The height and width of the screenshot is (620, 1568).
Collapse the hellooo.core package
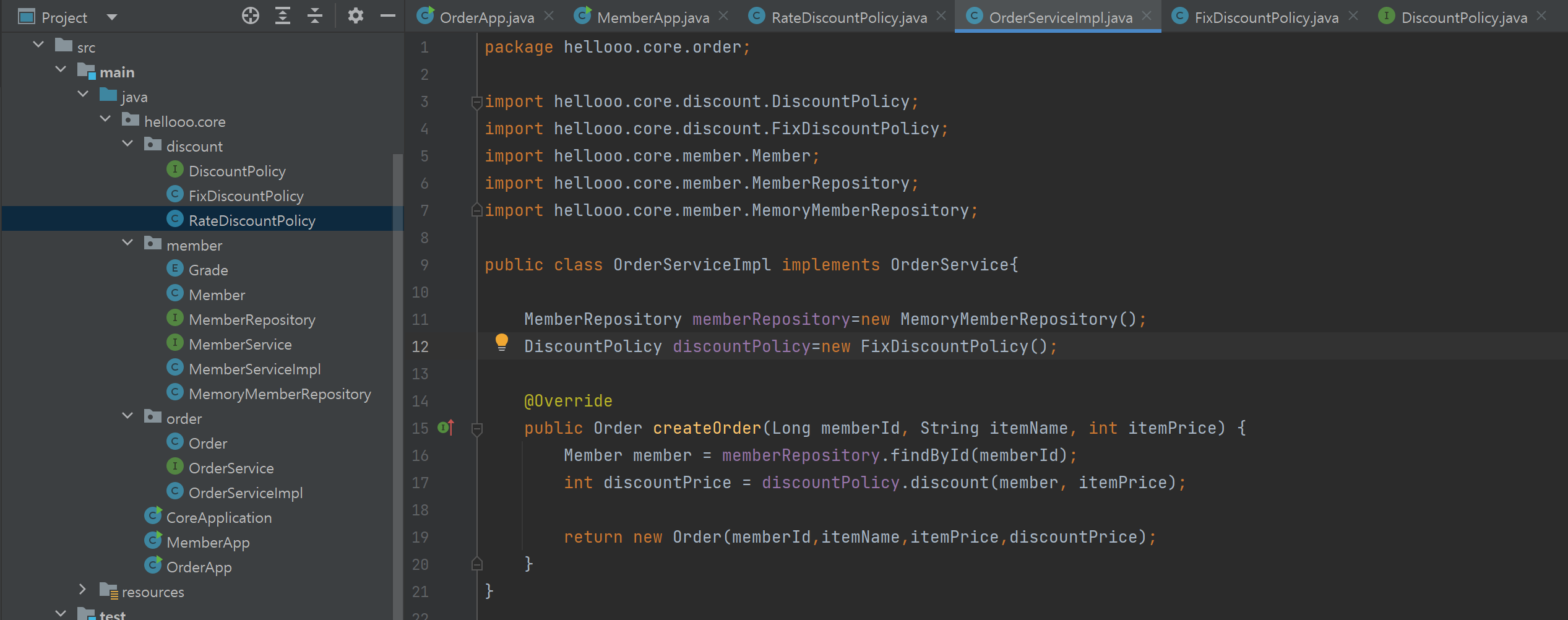[x=105, y=119]
